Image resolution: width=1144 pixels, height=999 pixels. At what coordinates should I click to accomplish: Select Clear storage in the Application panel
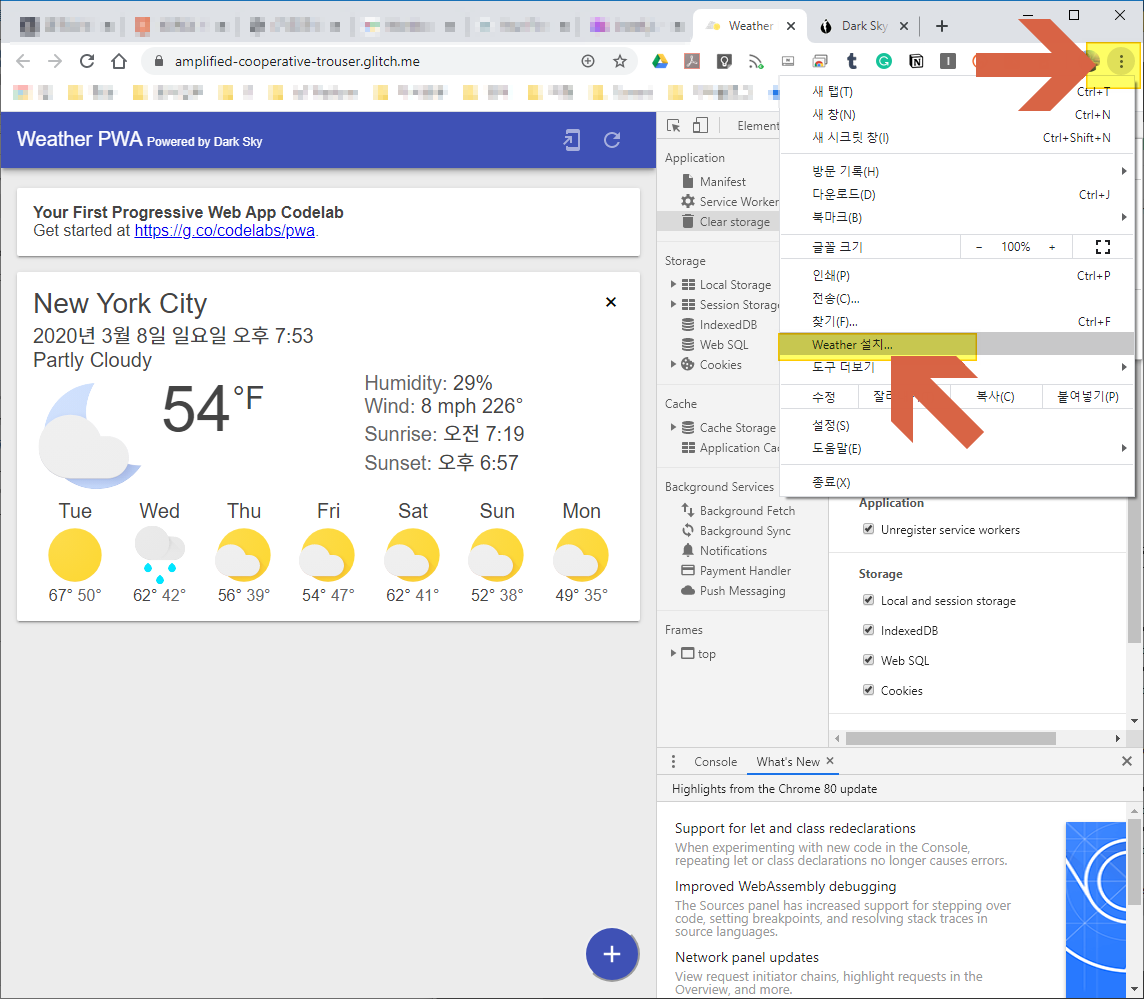(718, 222)
